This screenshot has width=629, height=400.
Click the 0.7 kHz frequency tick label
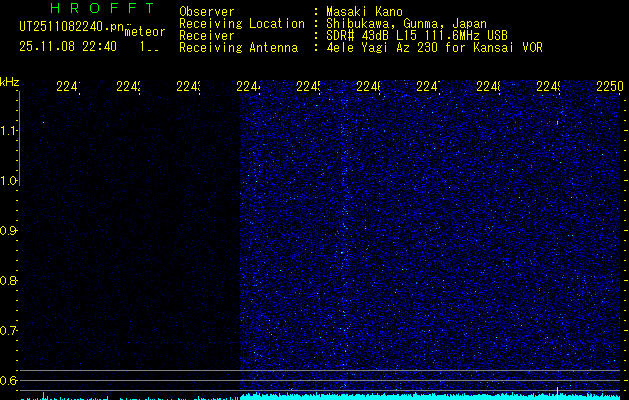click(x=8, y=331)
